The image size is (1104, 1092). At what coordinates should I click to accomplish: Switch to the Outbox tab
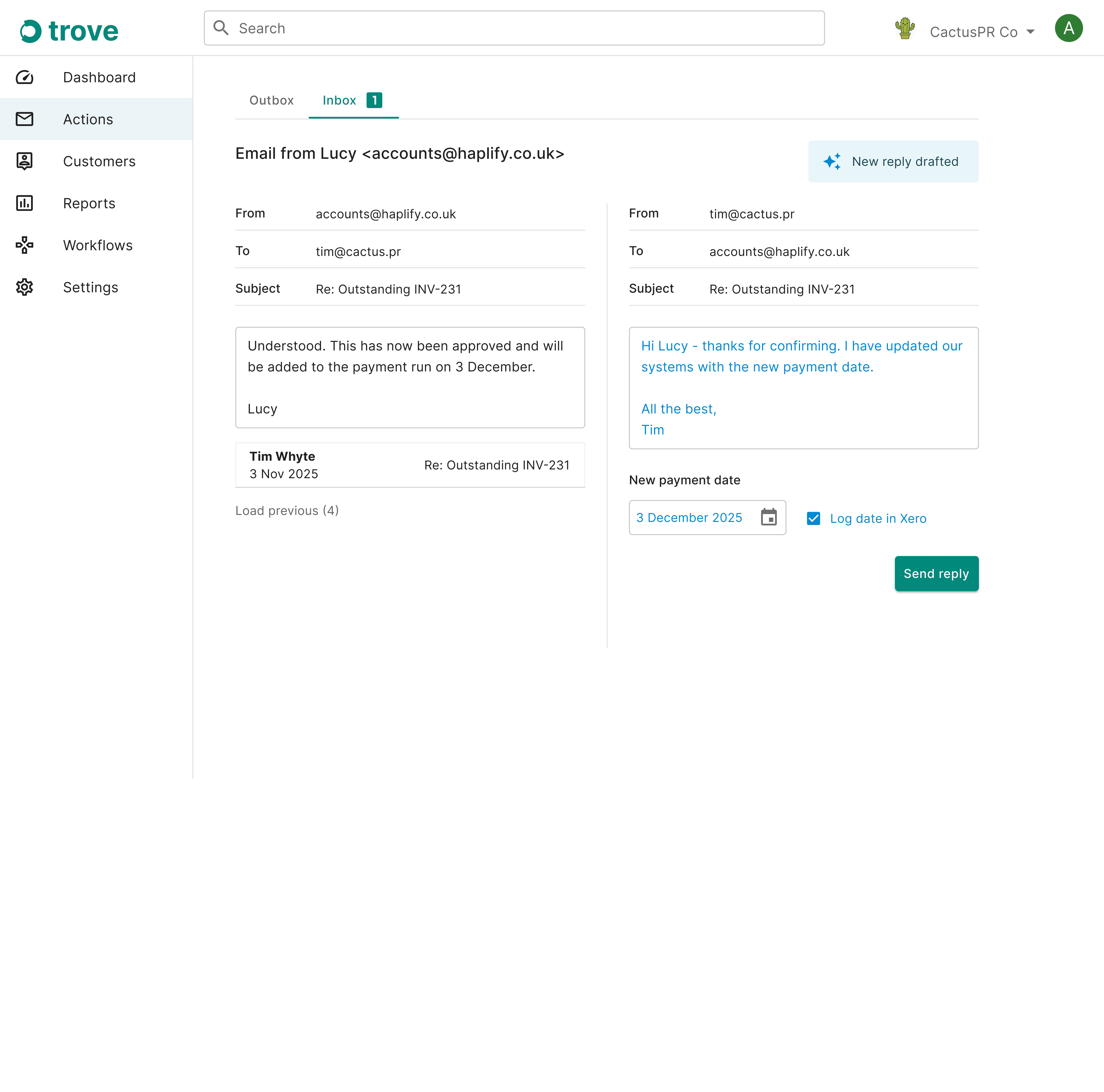coord(271,100)
